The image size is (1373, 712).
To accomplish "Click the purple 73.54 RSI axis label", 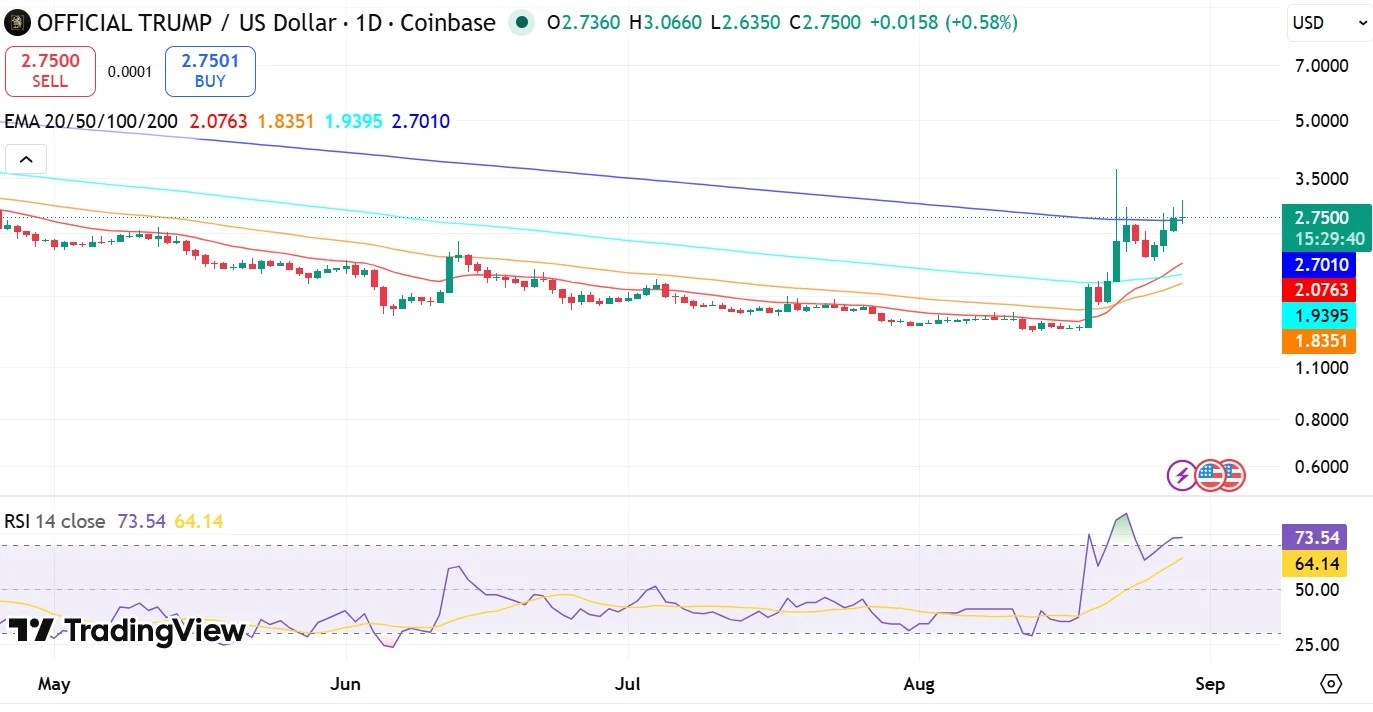I will pos(1315,538).
